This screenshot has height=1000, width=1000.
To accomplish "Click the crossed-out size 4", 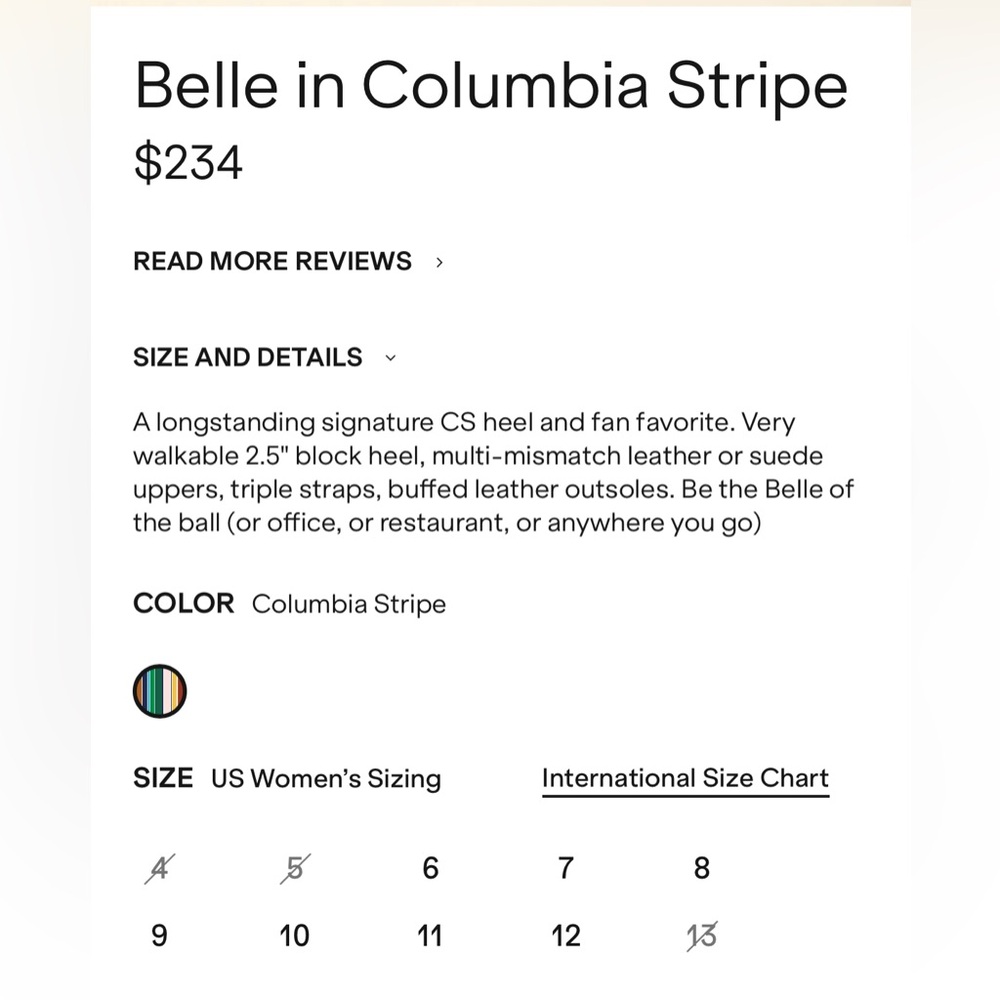I will click(159, 868).
